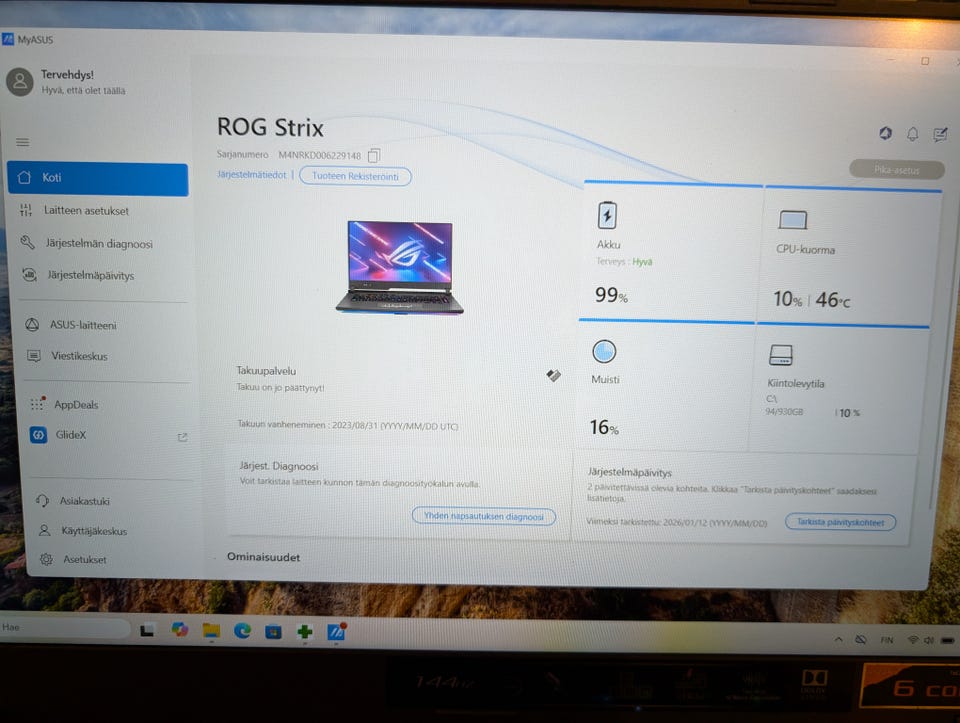Click Tuoteen Rekisteröinti button
The width and height of the screenshot is (960, 723).
pyautogui.click(x=356, y=176)
